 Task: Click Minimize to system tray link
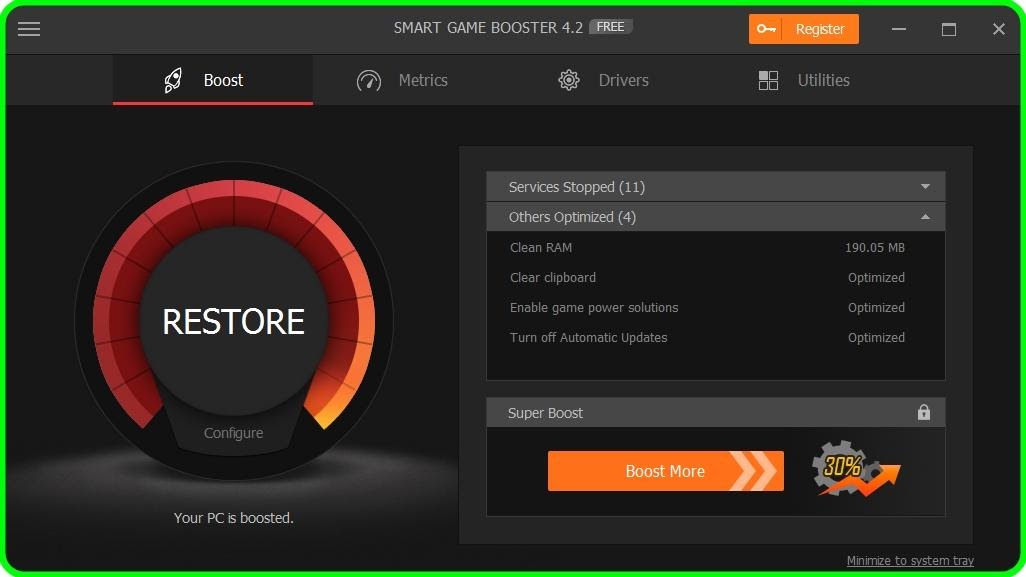point(910,561)
